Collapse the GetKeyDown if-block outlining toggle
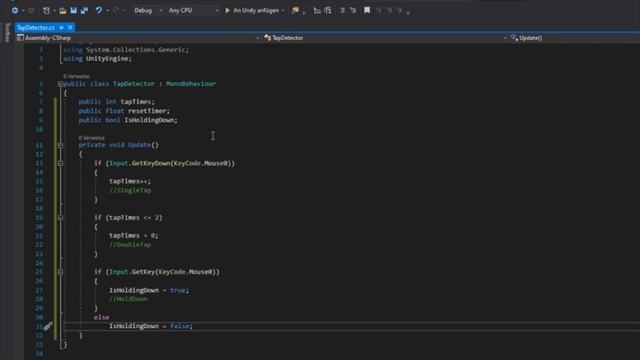640x360 pixels. point(60,163)
